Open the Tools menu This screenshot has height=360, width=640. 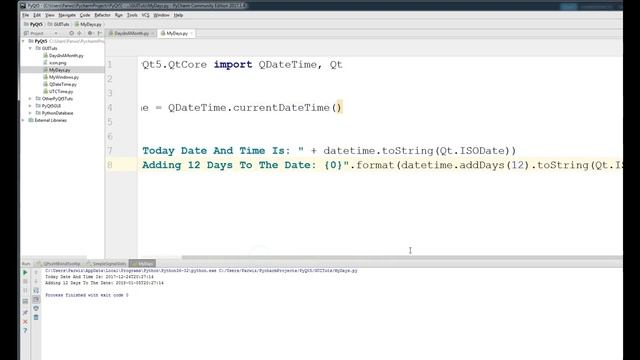point(132,15)
